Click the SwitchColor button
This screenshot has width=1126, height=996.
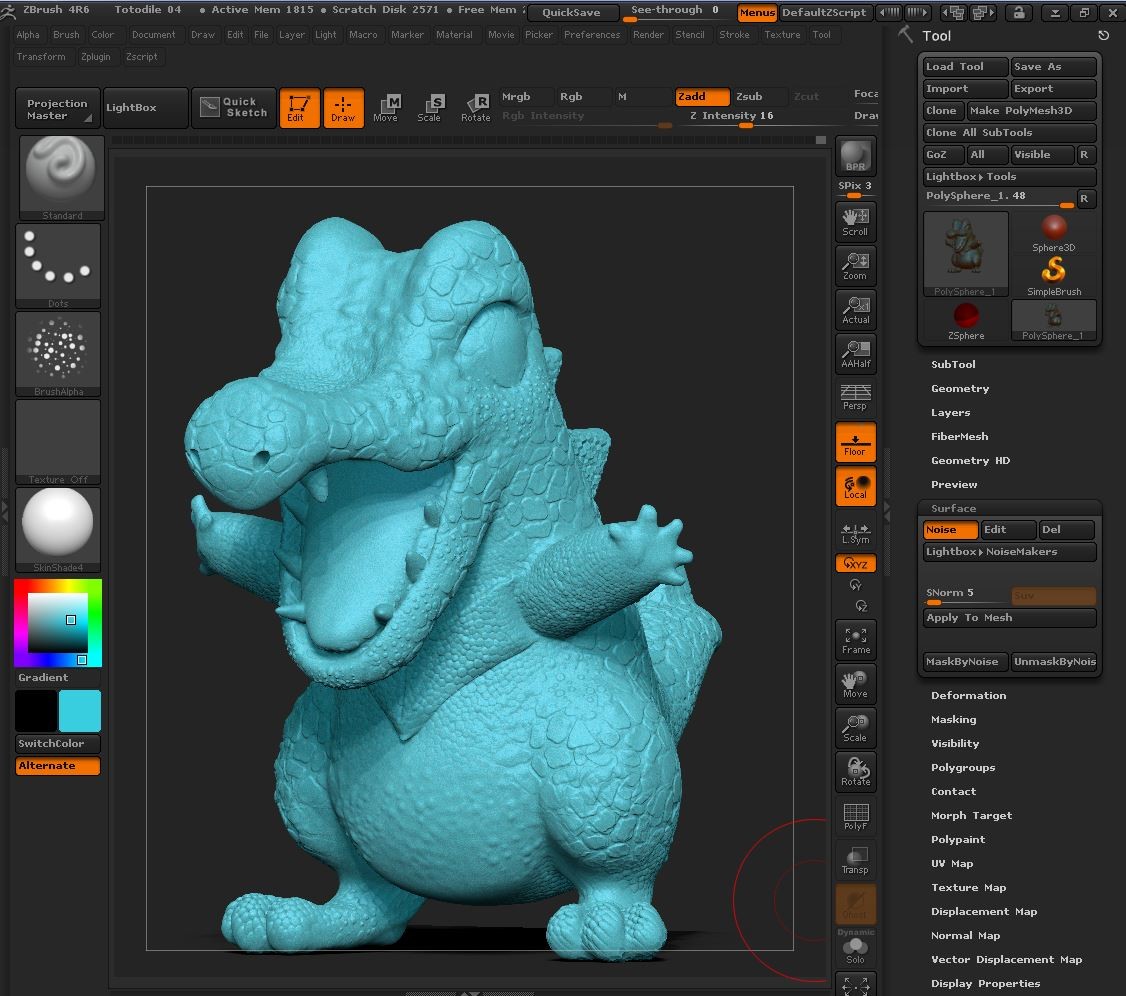[57, 744]
